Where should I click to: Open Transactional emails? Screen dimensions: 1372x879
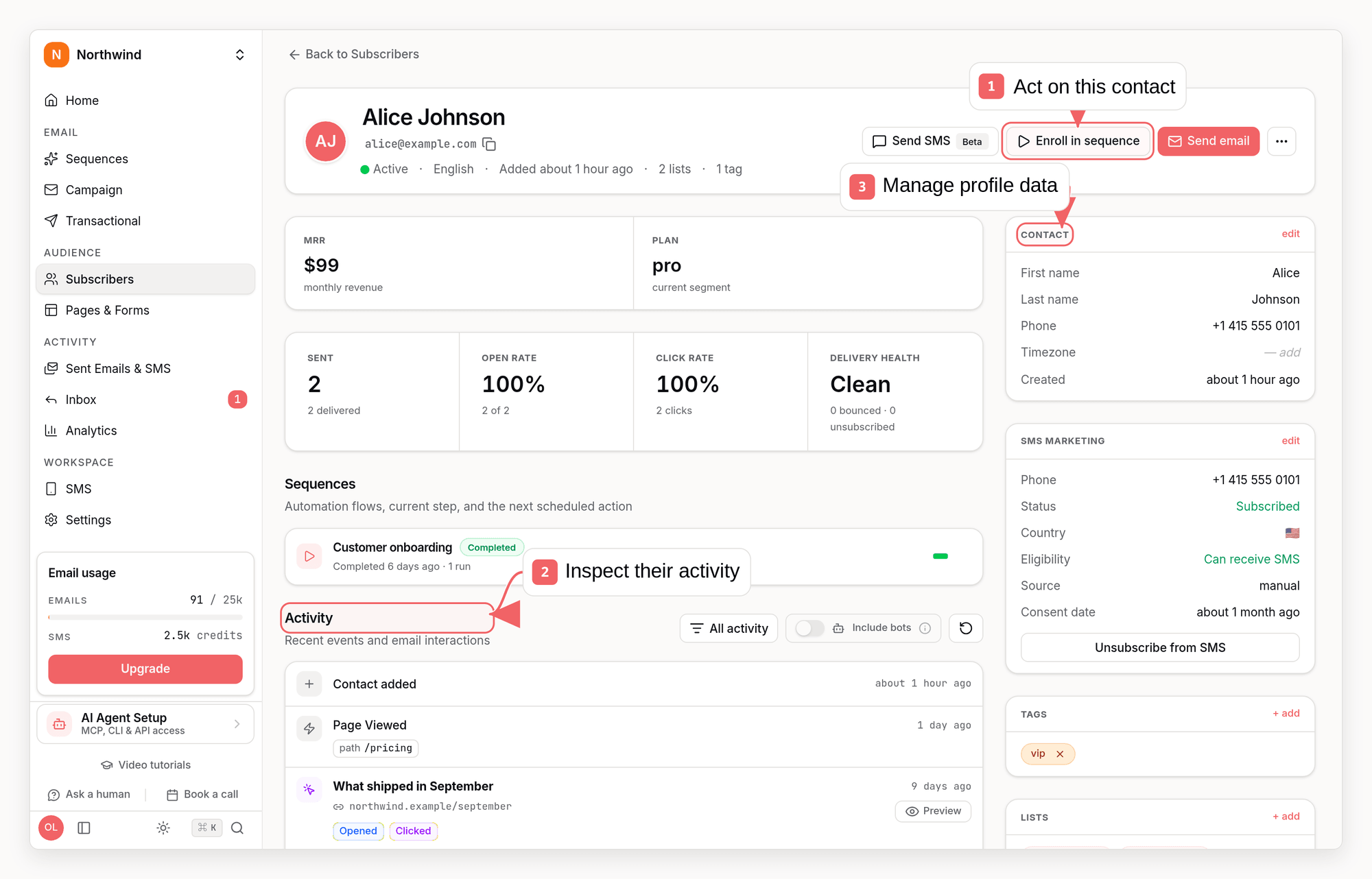pos(145,221)
